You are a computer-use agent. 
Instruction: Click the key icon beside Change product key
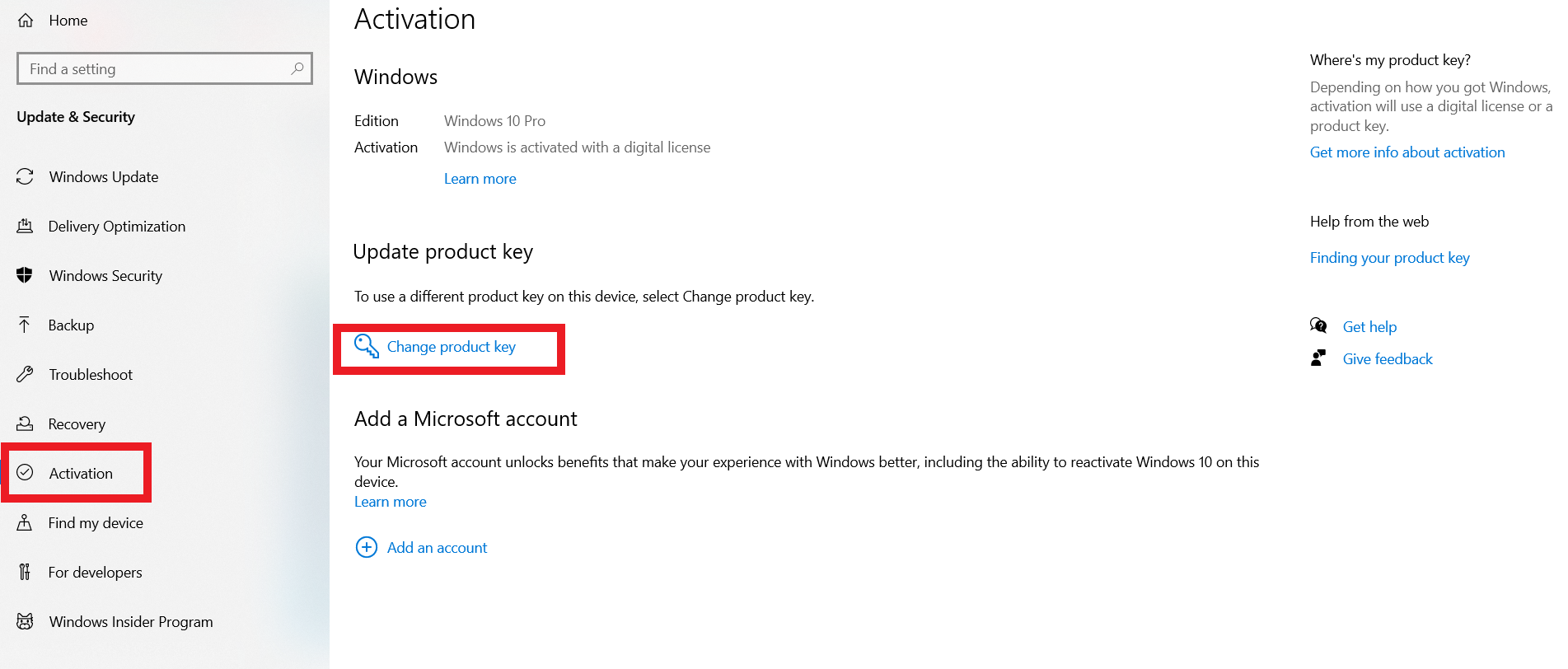point(367,346)
